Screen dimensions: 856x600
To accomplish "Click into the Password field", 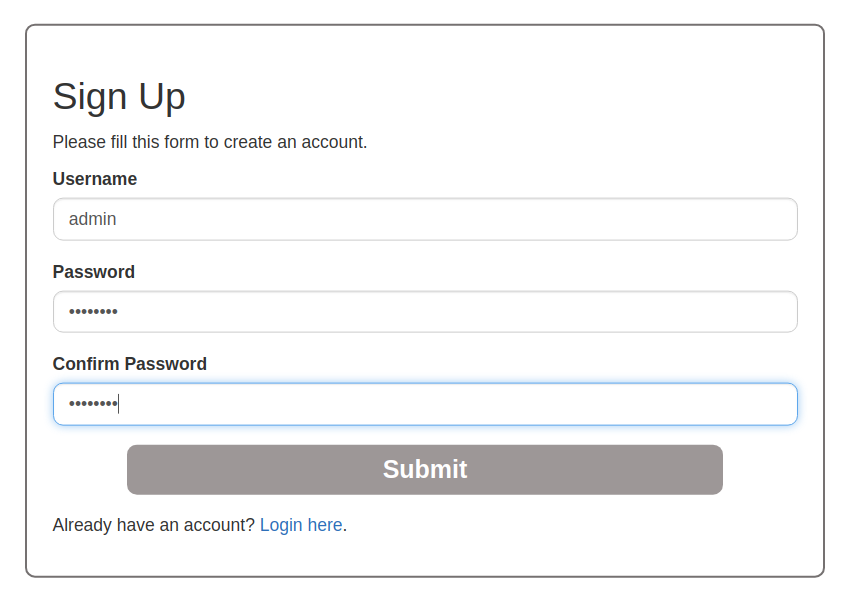I will (x=425, y=312).
